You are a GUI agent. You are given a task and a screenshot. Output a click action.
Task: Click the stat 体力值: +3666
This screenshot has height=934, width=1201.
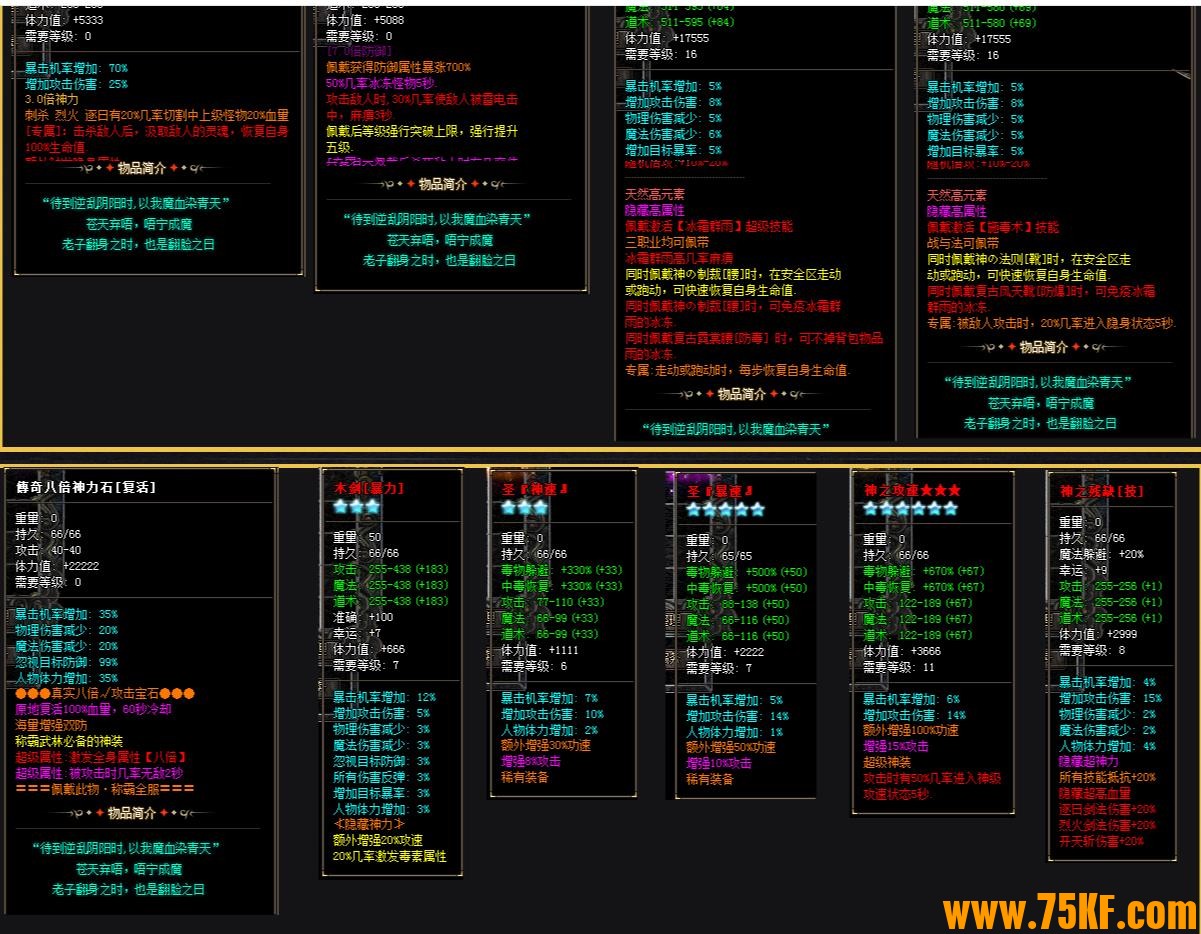(902, 650)
